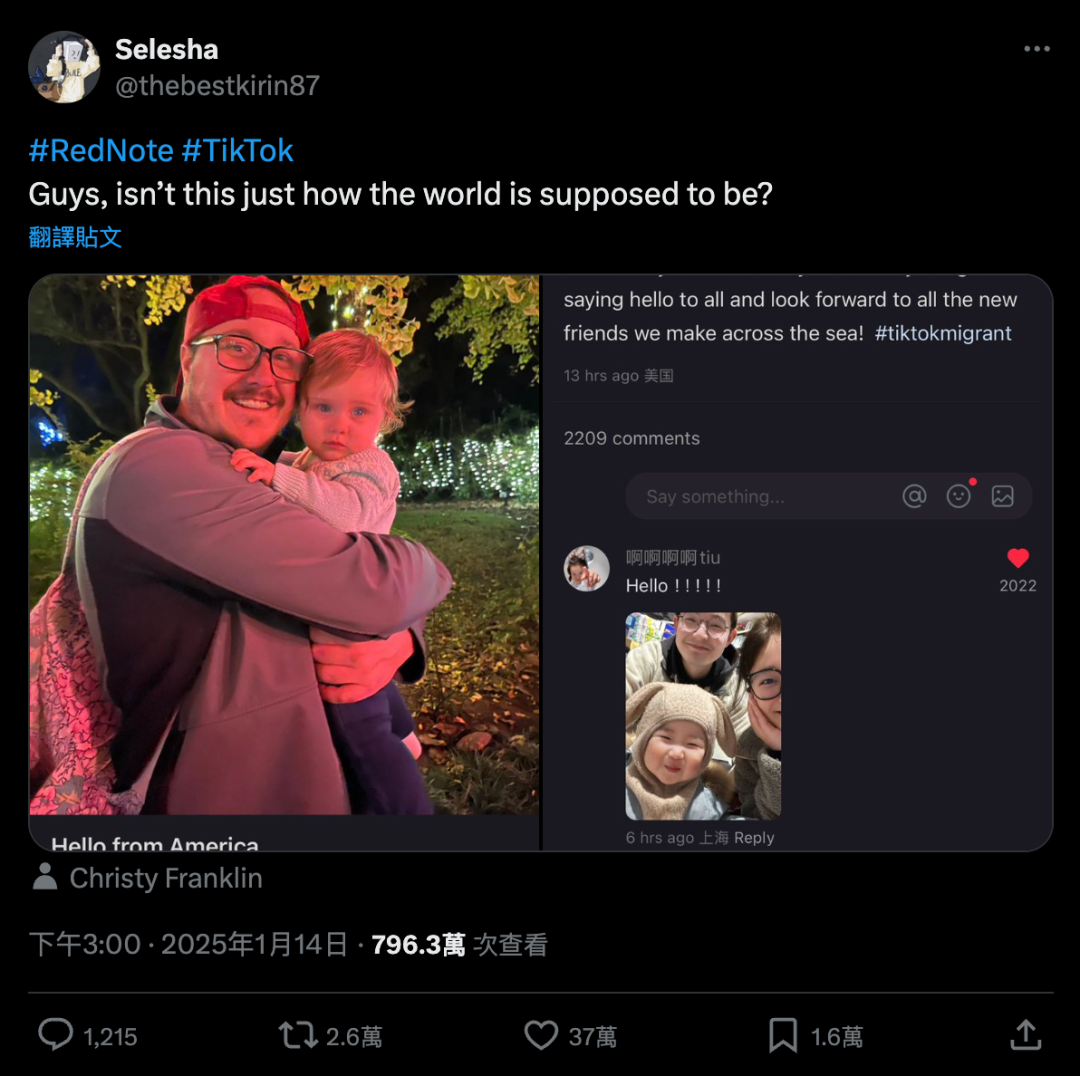
Task: Click the 翻譯貼文 translate post link
Action: 75,238
